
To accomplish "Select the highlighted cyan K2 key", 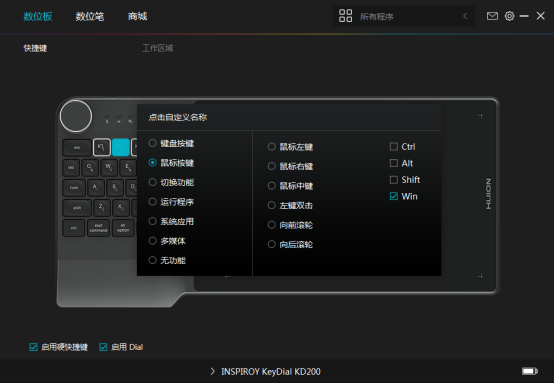I will 121,147.
